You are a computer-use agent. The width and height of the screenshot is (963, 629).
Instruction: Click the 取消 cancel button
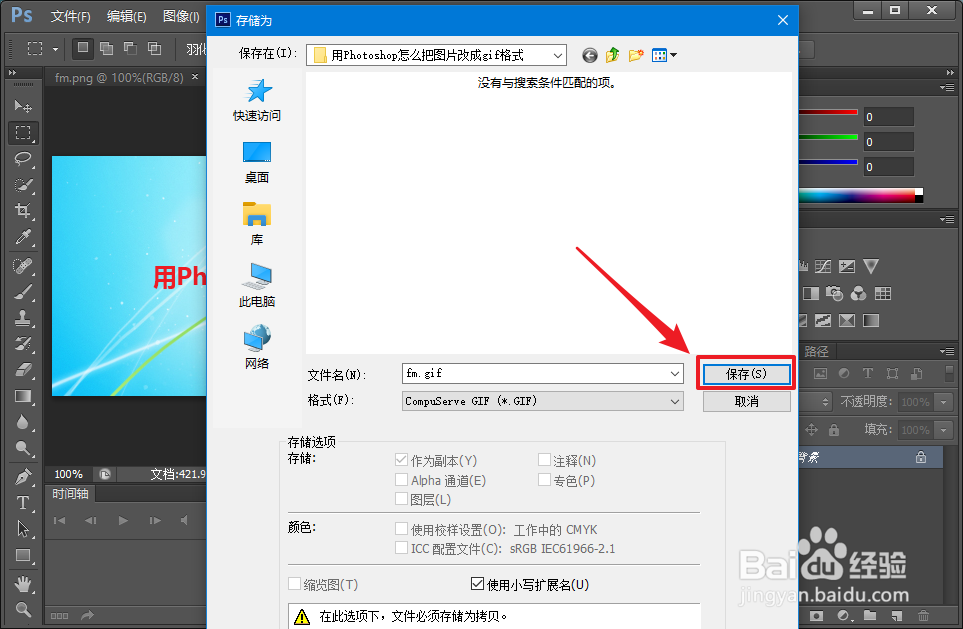746,402
